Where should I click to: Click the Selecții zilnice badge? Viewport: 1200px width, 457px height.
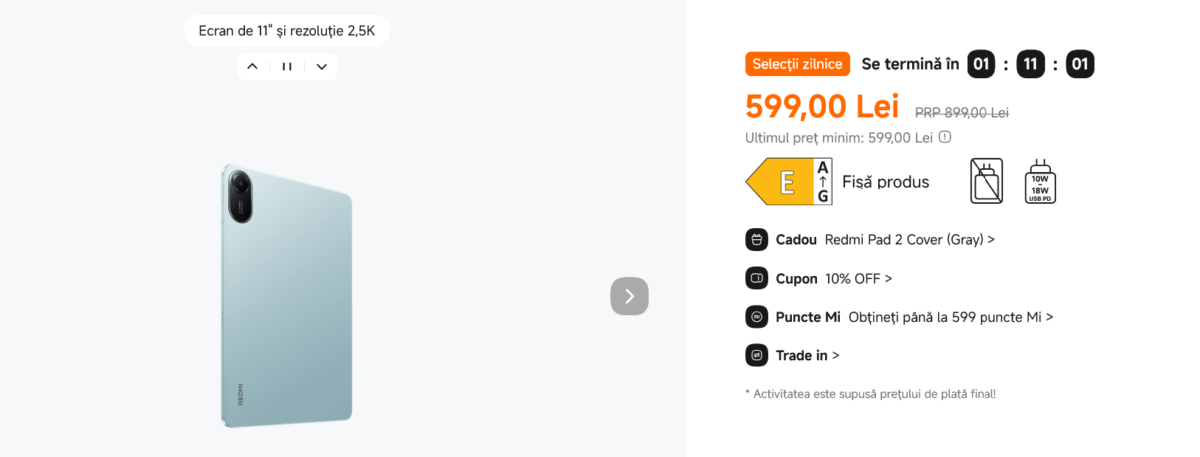pyautogui.click(x=797, y=65)
